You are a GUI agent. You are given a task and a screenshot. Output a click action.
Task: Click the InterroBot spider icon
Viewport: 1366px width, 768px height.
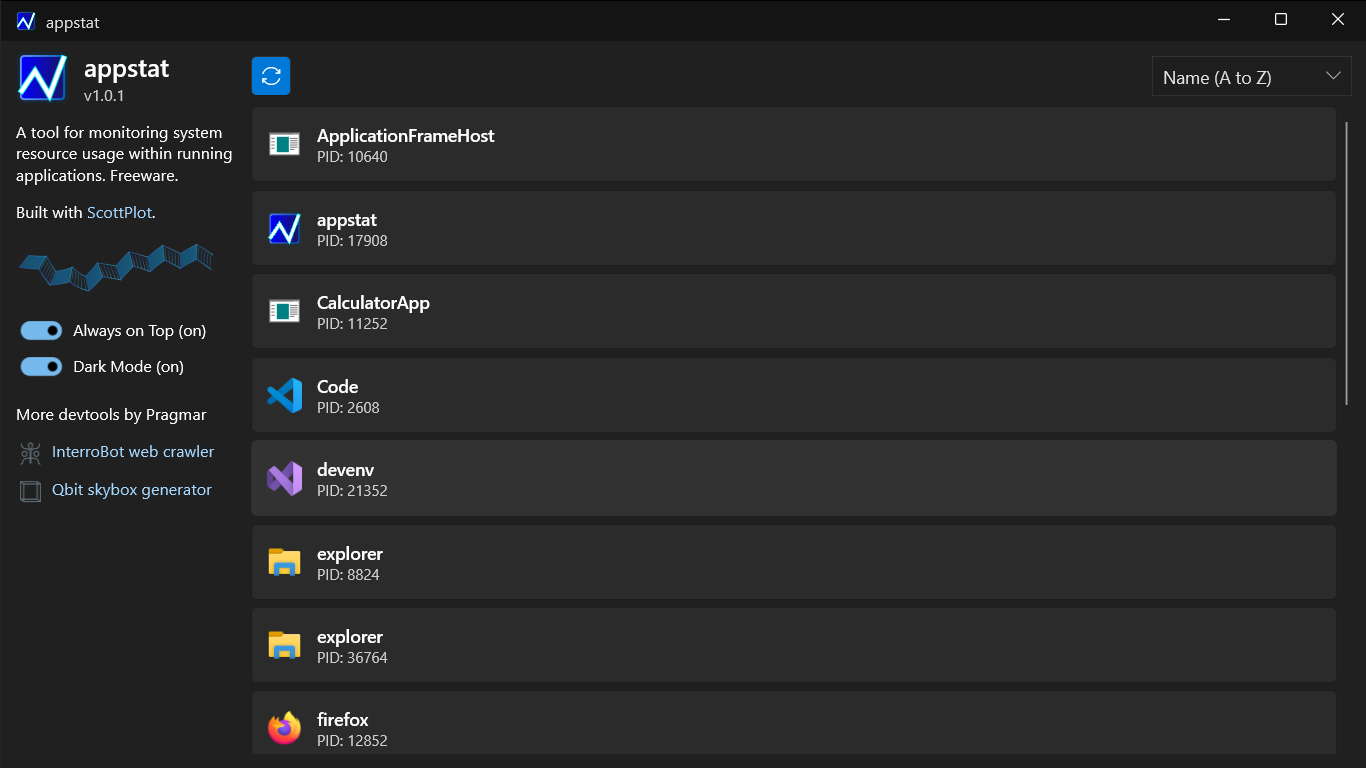(x=31, y=453)
